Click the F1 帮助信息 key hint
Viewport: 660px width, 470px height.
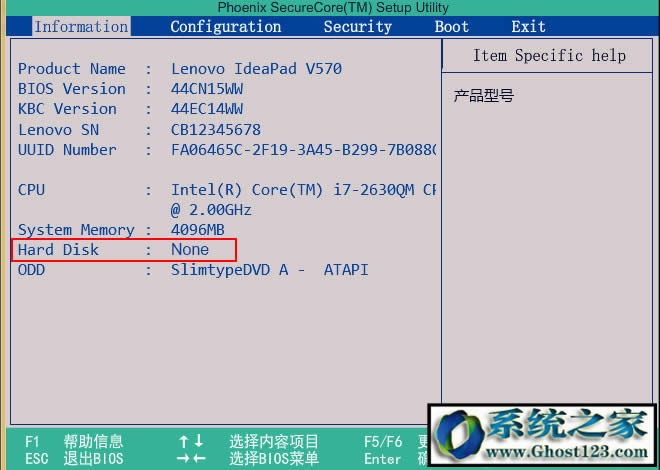point(74,441)
